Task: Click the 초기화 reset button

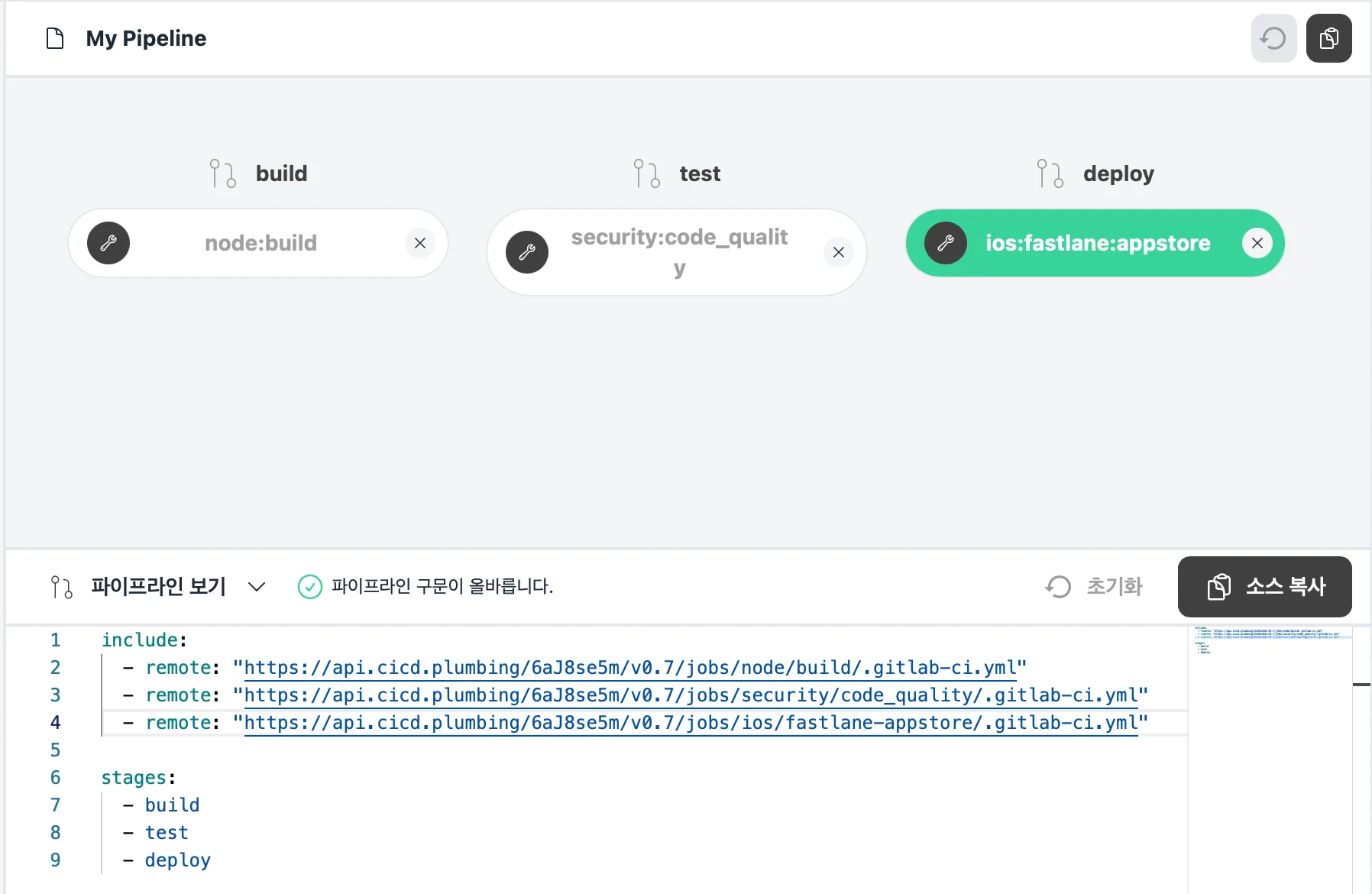Action: coord(1094,587)
